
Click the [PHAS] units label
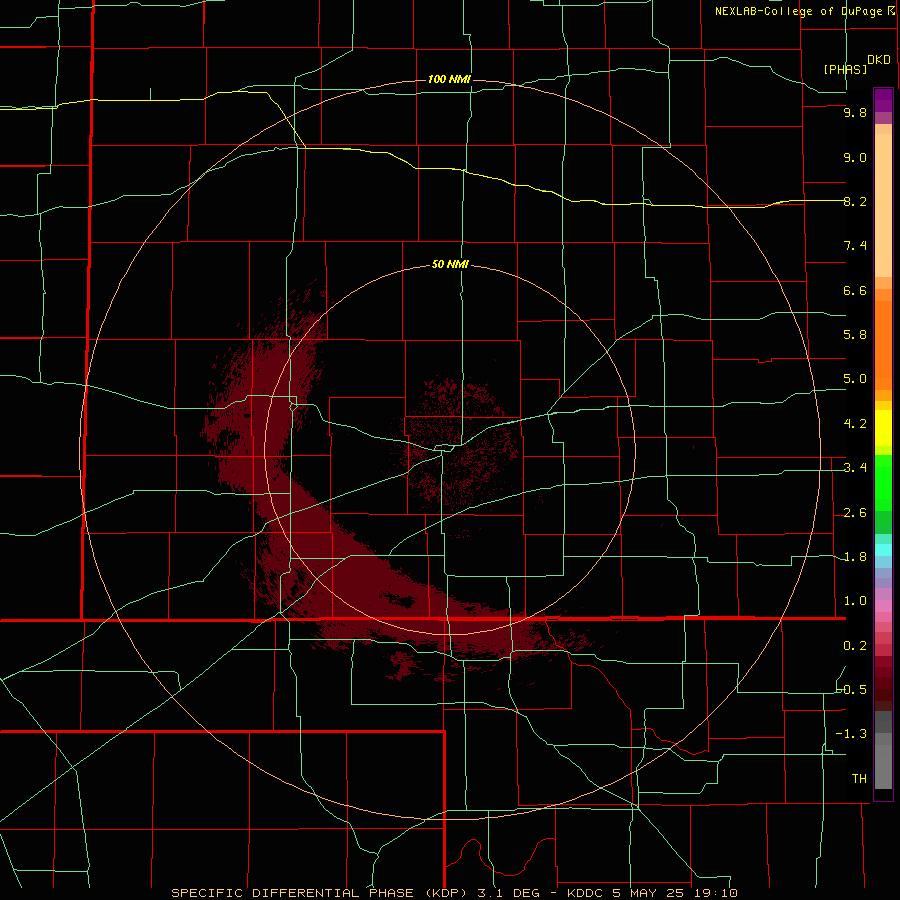coord(845,69)
